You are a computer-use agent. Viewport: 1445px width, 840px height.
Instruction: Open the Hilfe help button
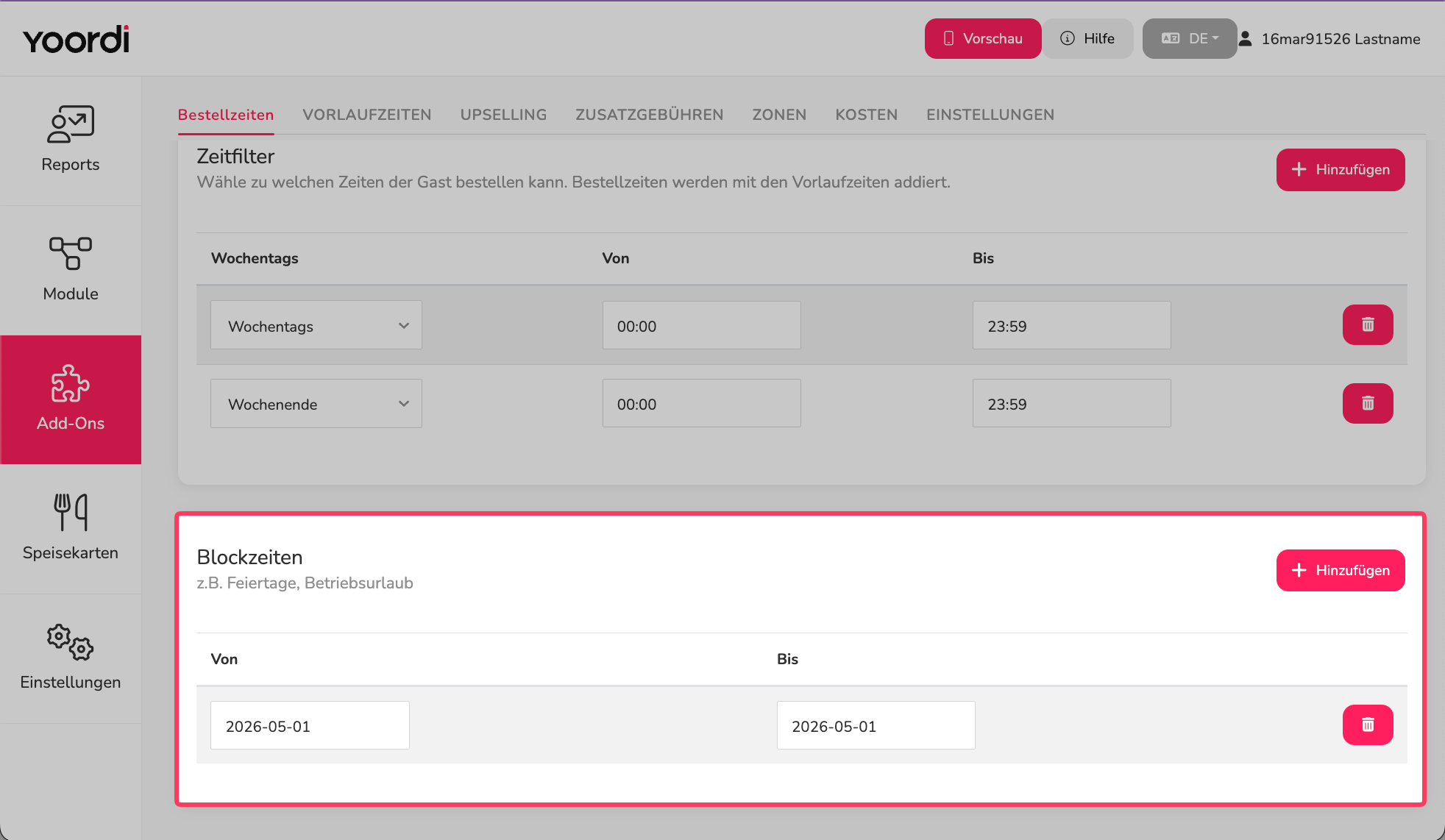tap(1087, 38)
